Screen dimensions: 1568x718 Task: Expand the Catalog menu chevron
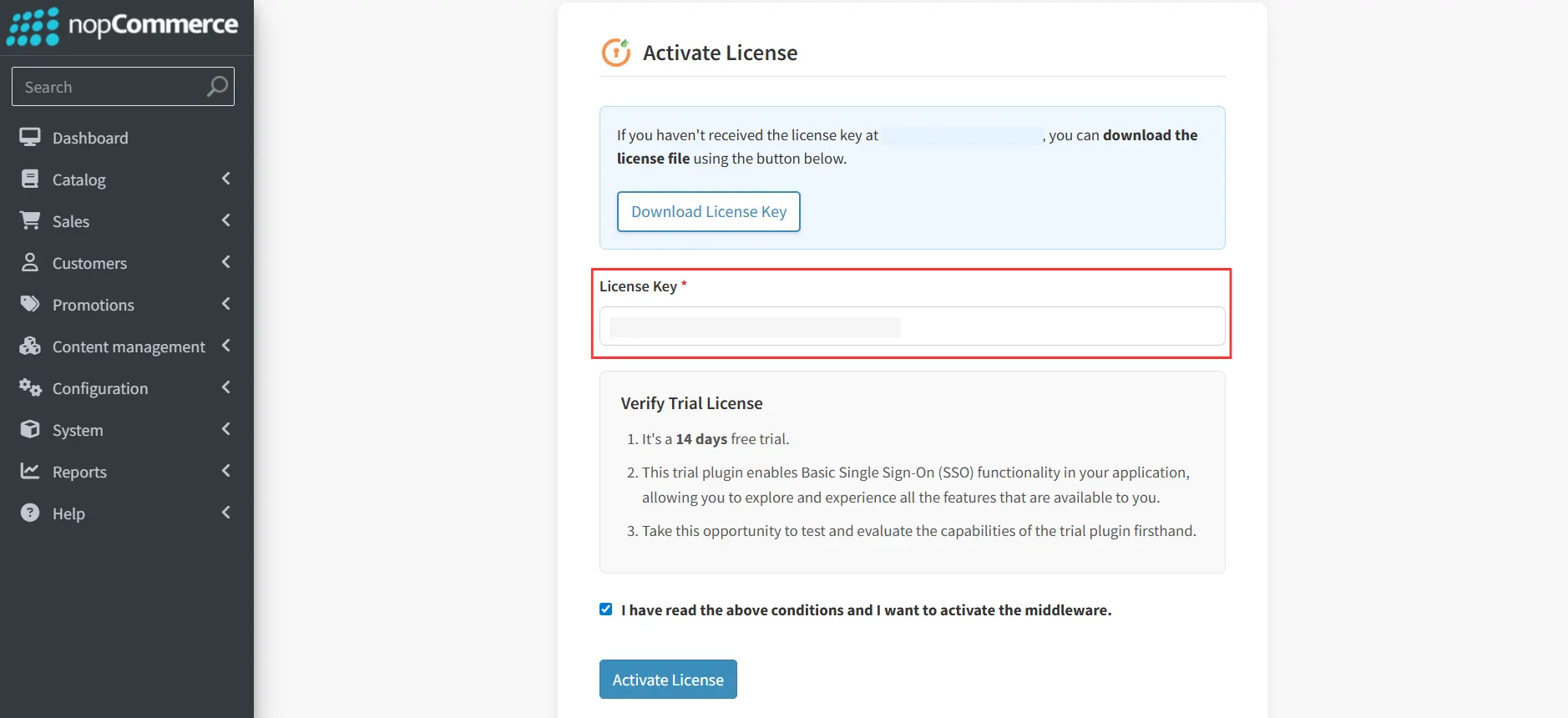225,179
